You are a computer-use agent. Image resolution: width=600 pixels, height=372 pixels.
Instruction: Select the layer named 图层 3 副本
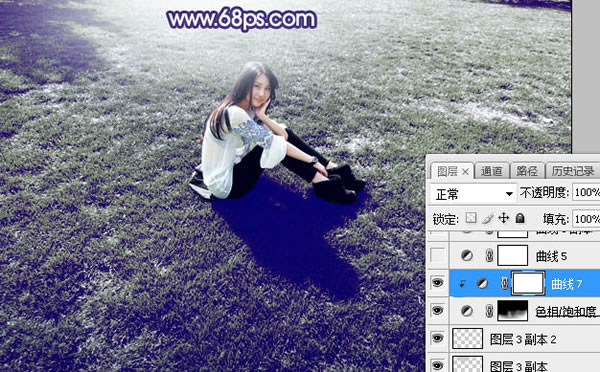pyautogui.click(x=518, y=366)
